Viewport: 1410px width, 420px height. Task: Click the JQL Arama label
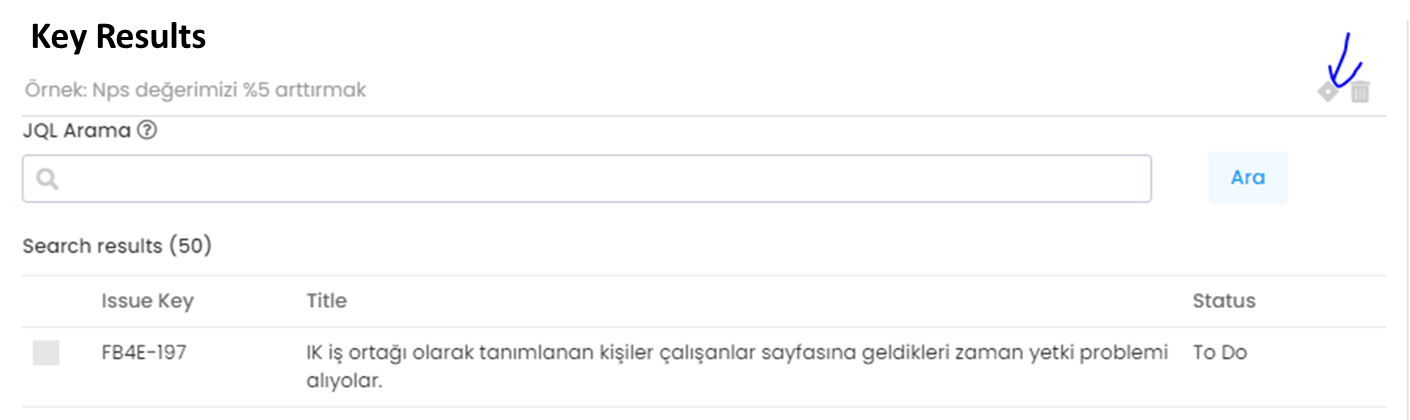click(x=78, y=130)
